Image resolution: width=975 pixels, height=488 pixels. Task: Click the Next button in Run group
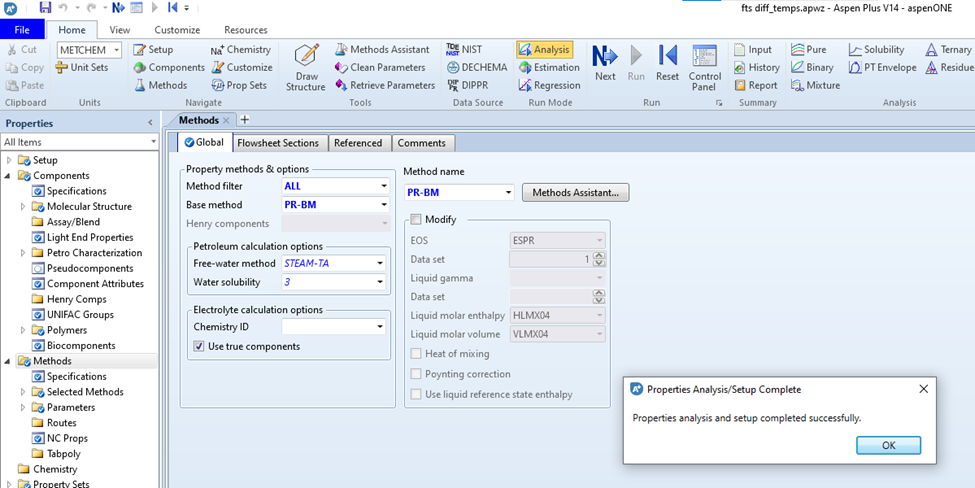pyautogui.click(x=605, y=63)
